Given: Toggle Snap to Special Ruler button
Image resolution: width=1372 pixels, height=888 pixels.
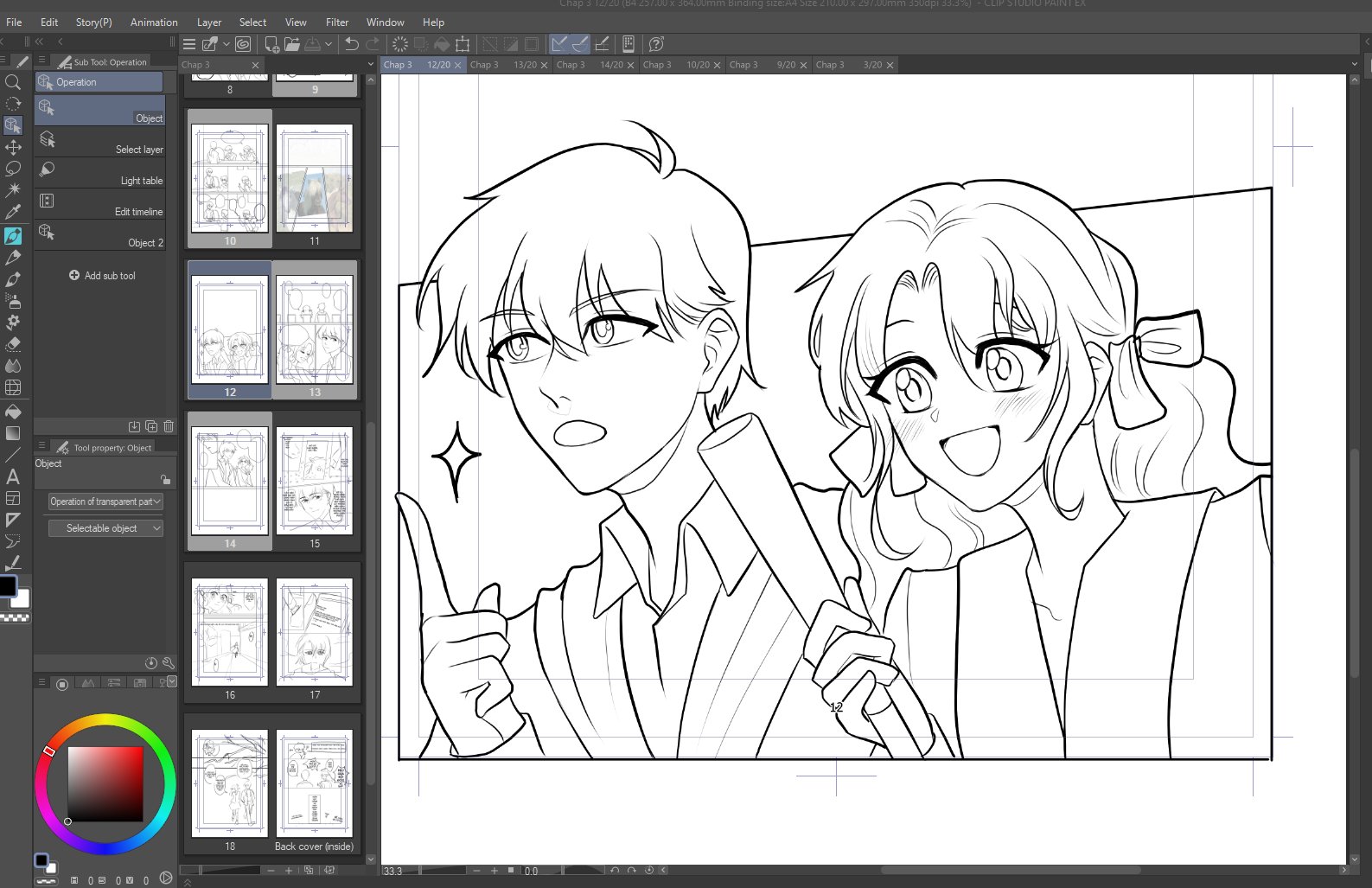Looking at the screenshot, I should [x=580, y=44].
